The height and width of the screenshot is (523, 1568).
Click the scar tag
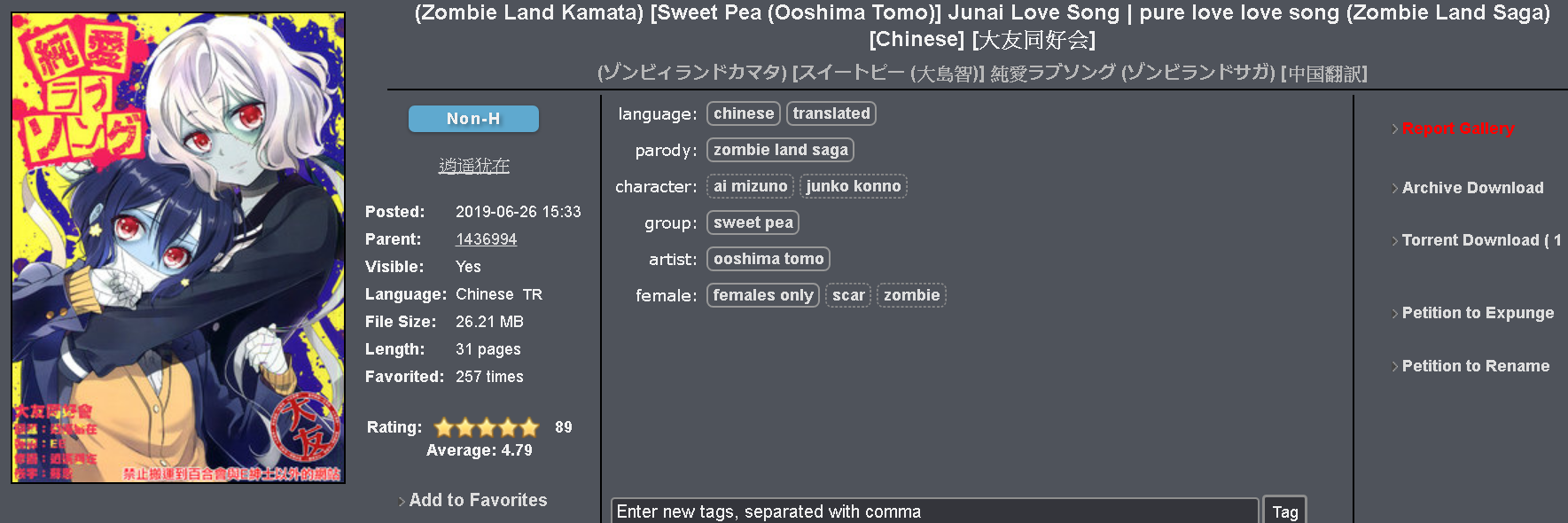(848, 295)
